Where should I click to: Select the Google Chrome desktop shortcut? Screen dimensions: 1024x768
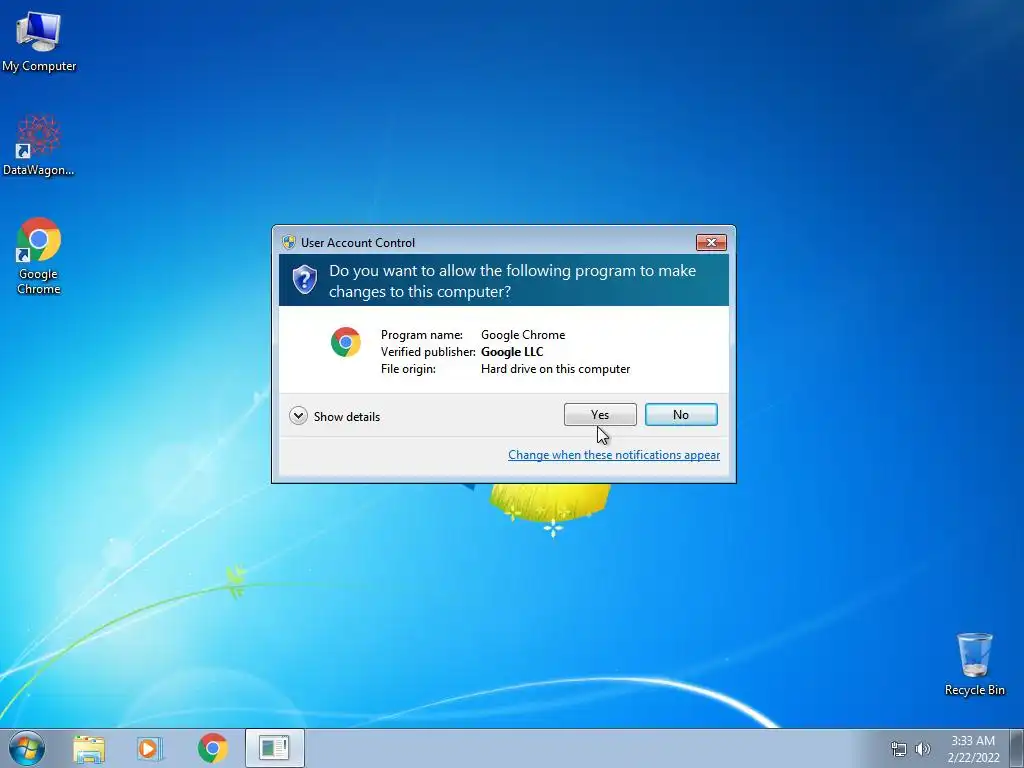[39, 256]
